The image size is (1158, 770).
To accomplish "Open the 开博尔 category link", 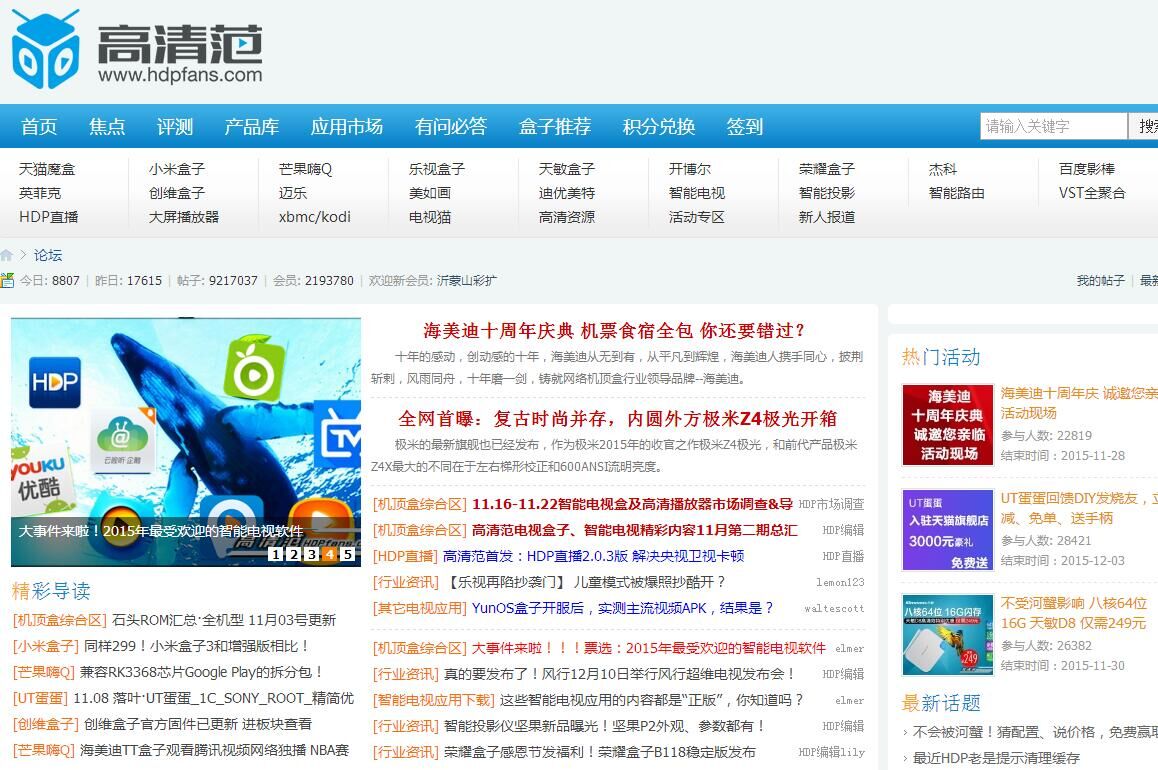I will coord(690,169).
